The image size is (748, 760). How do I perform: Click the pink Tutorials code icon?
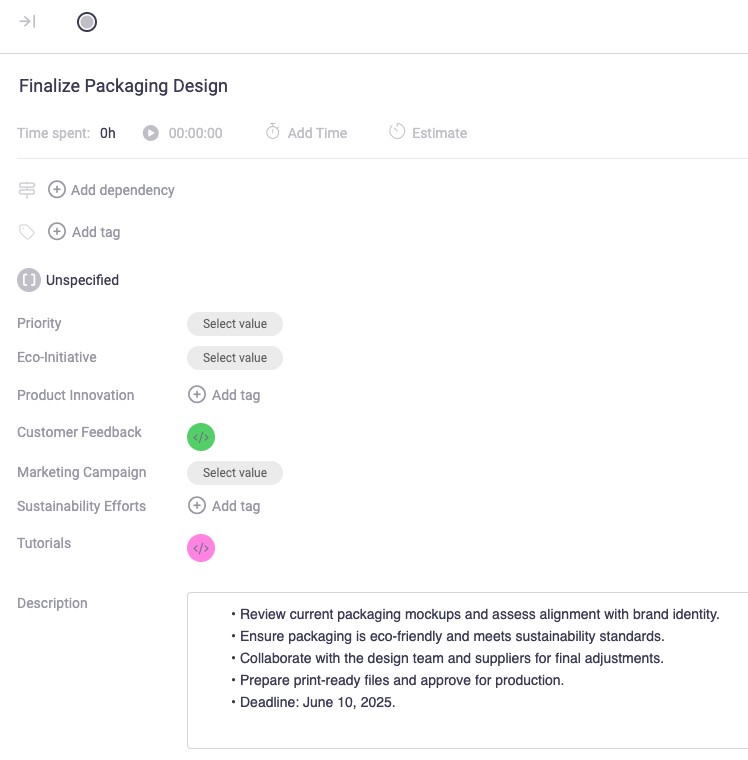click(x=201, y=548)
